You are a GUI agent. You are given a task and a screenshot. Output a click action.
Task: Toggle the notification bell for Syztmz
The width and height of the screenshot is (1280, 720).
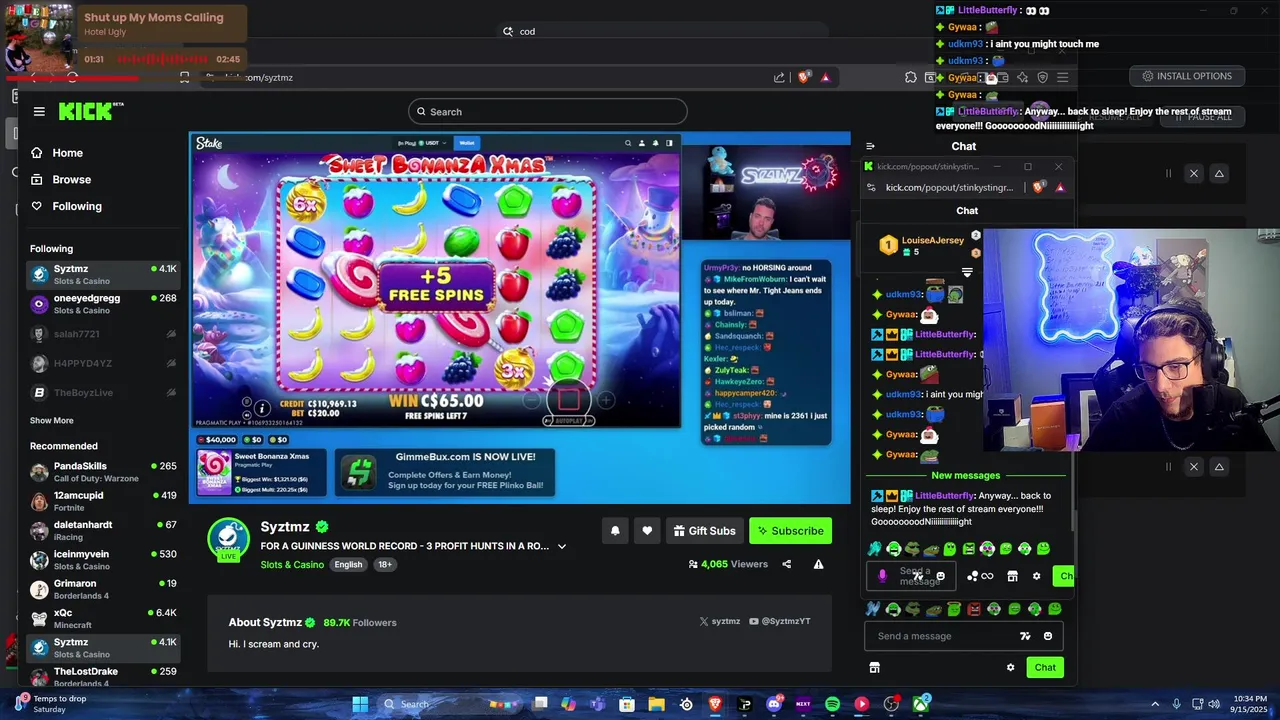coord(615,531)
